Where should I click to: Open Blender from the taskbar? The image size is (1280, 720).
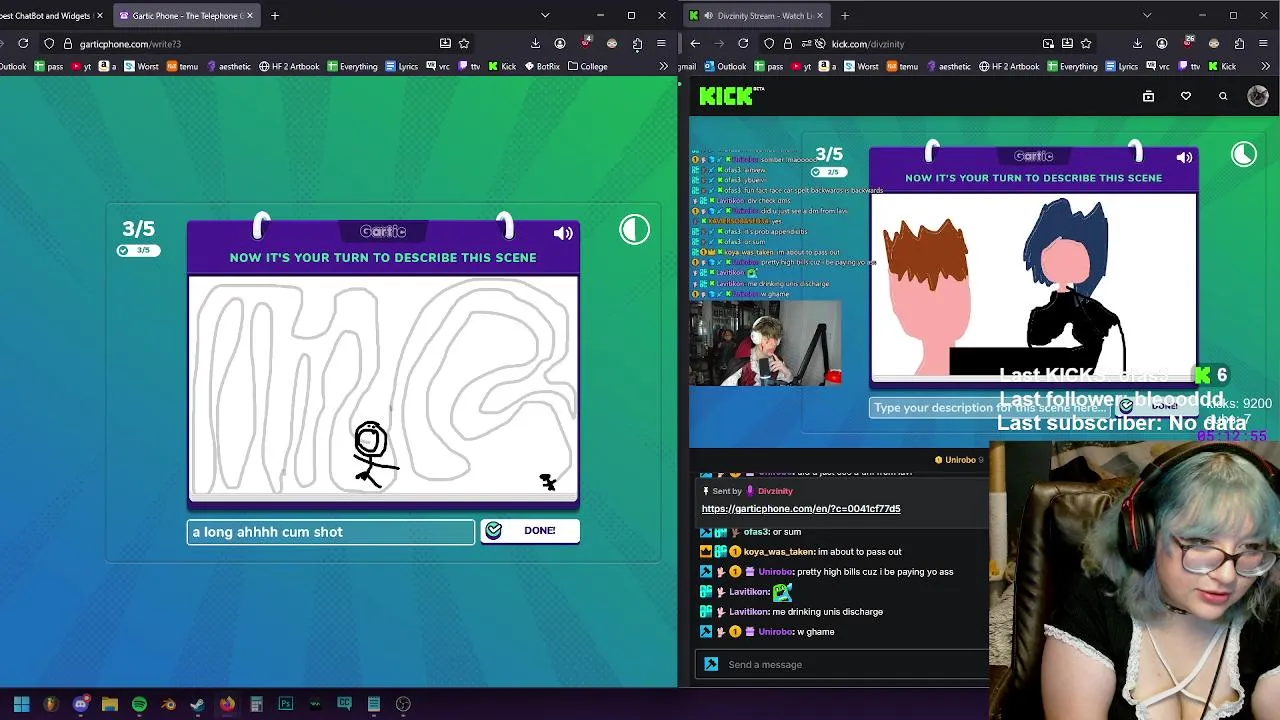tap(168, 704)
